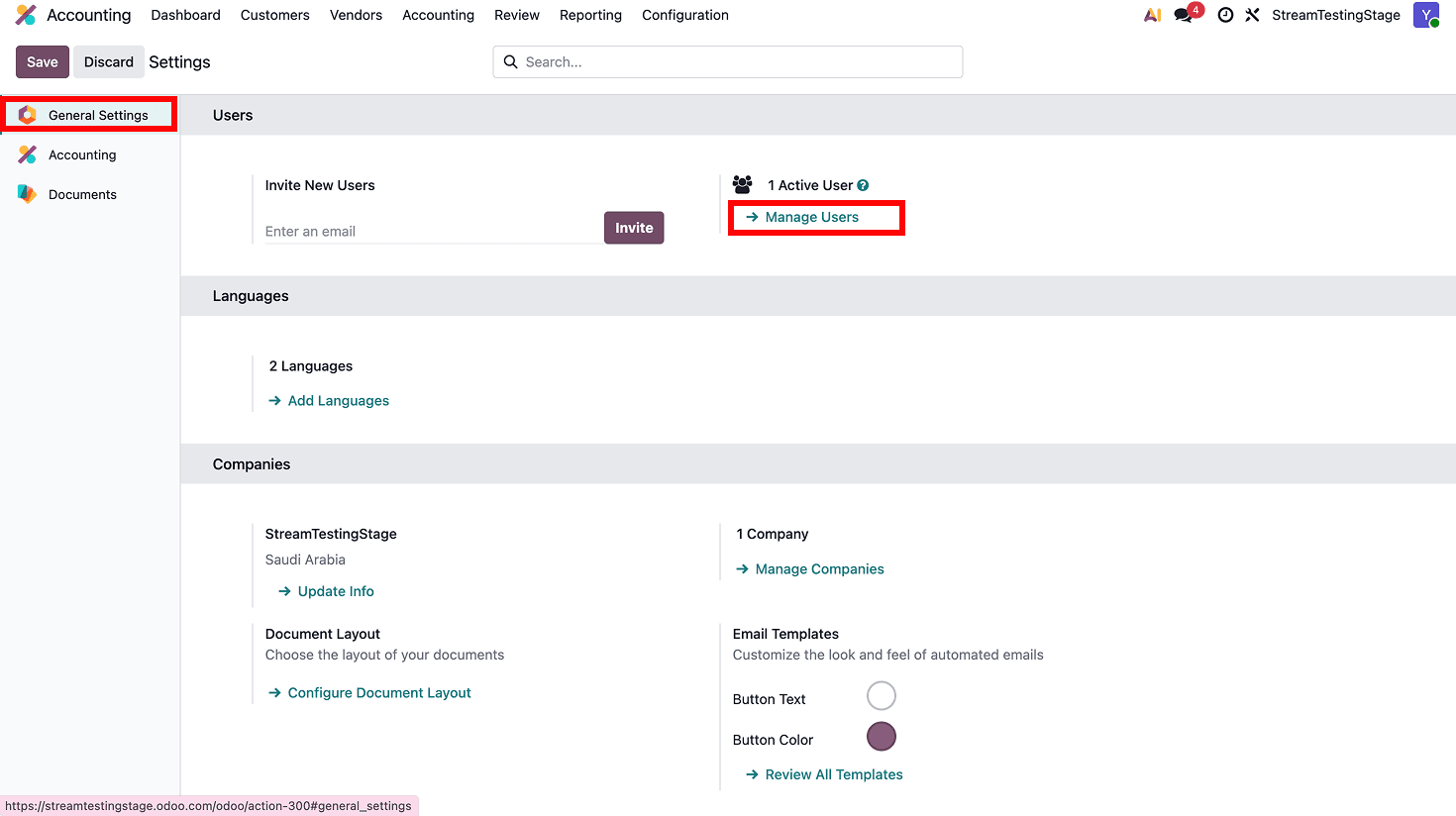Open the Dashboard menu item
The height and width of the screenshot is (816, 1456).
[x=186, y=15]
